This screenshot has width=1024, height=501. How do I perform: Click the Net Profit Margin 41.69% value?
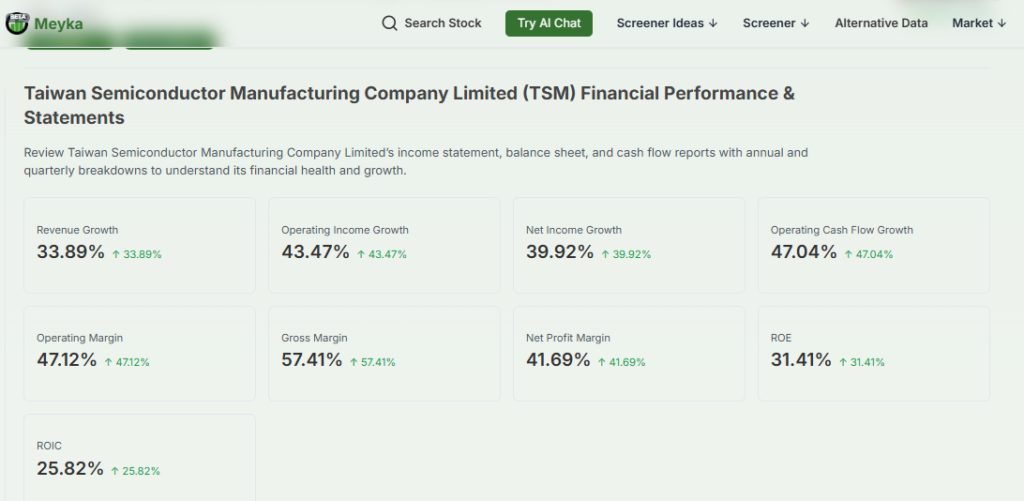pyautogui.click(x=558, y=360)
